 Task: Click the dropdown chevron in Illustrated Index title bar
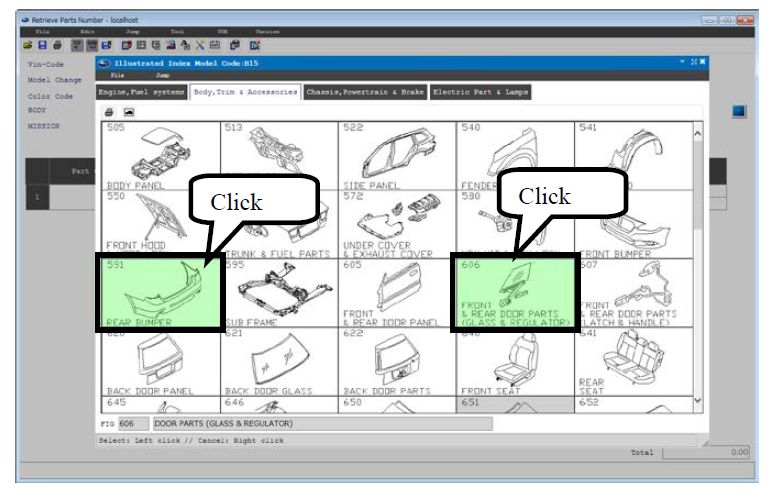[682, 62]
